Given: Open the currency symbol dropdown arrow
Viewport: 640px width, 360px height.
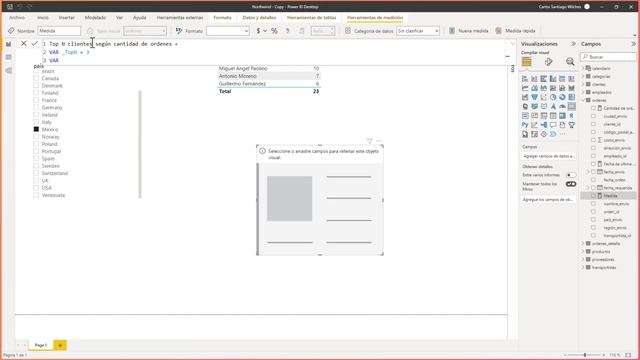Looking at the screenshot, I should pyautogui.click(x=265, y=31).
